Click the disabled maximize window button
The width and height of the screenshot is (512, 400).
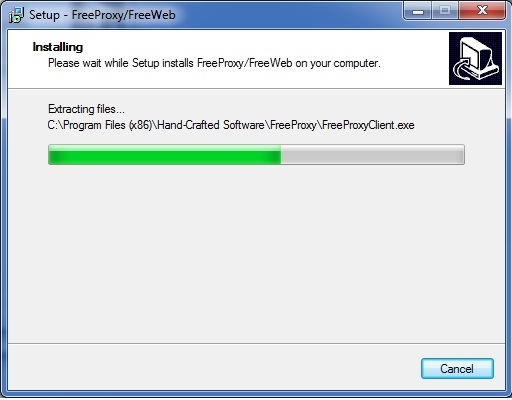tap(445, 11)
